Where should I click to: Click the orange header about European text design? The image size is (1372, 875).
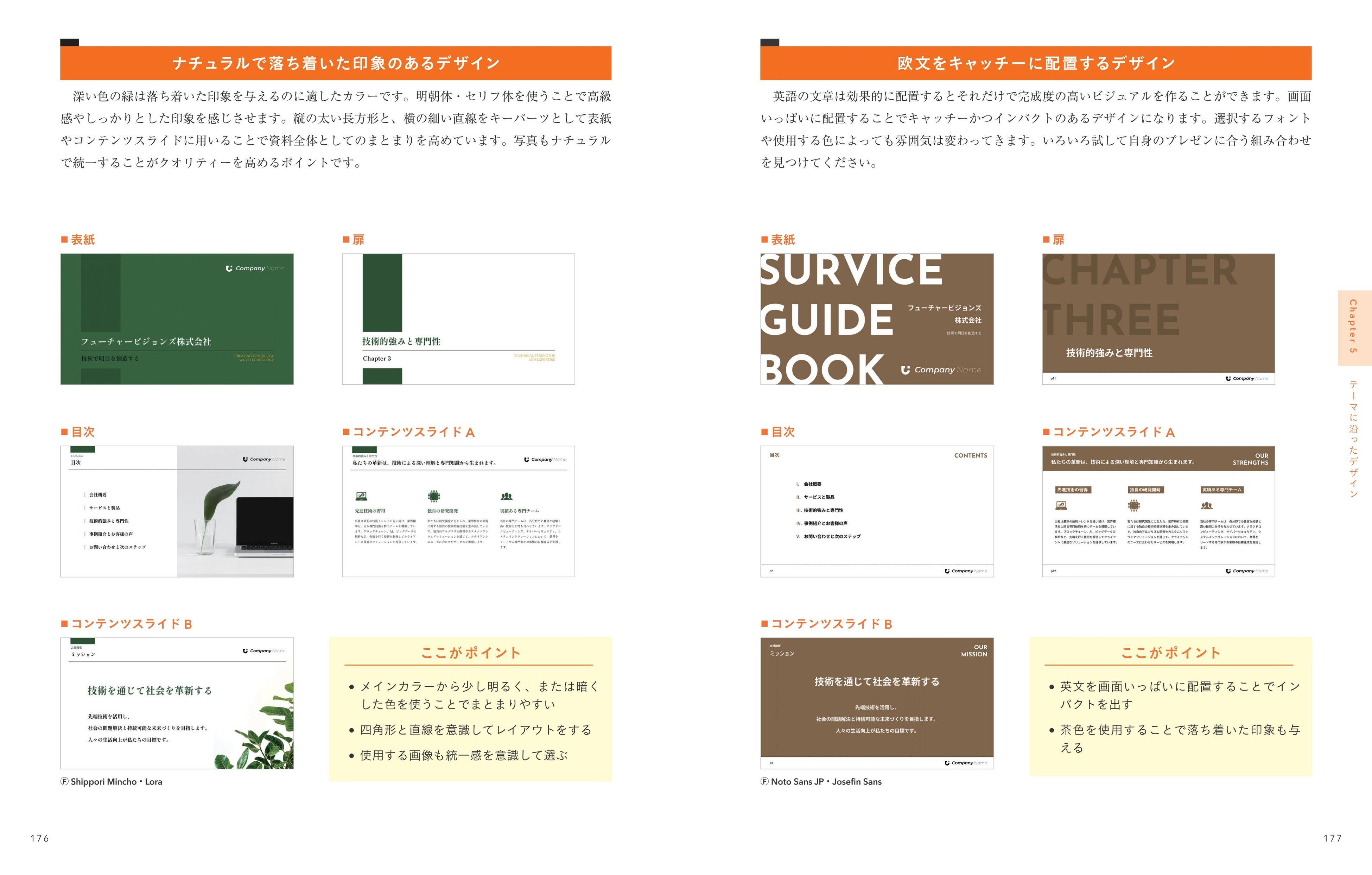tap(1035, 63)
